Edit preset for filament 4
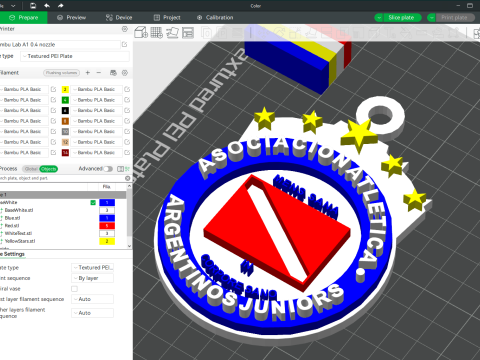Viewport: 480px width, 360px height. 127,100
